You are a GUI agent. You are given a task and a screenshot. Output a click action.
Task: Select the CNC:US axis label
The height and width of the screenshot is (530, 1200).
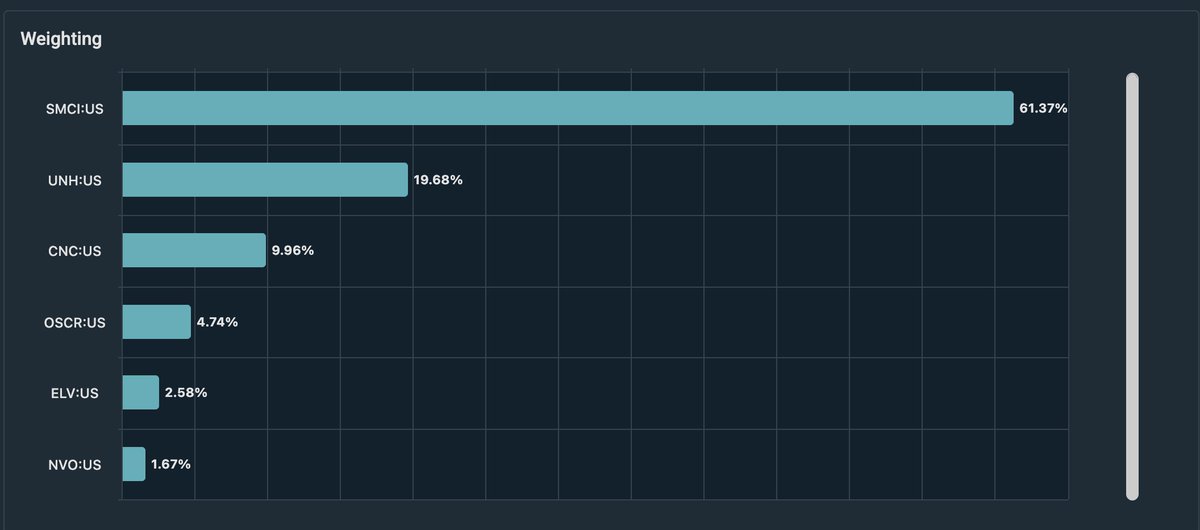[x=76, y=251]
